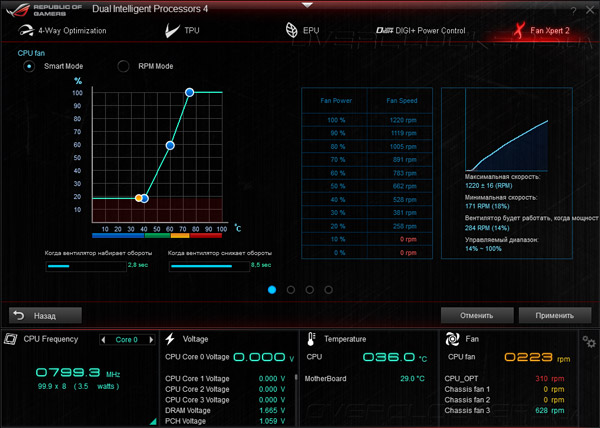Click the Применить apply button
600x428 pixels.
coord(554,316)
